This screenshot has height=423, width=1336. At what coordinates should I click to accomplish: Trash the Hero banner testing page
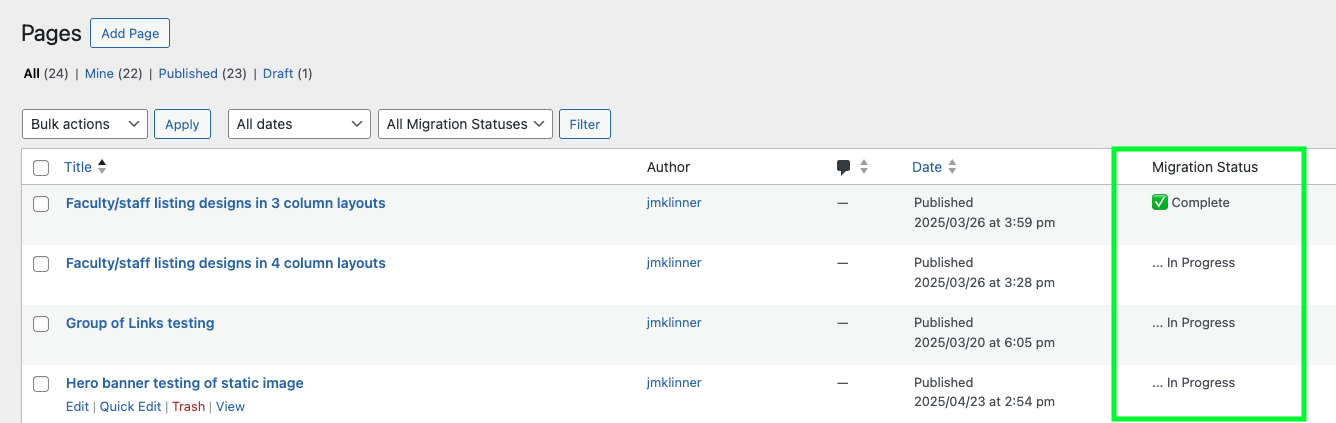188,407
